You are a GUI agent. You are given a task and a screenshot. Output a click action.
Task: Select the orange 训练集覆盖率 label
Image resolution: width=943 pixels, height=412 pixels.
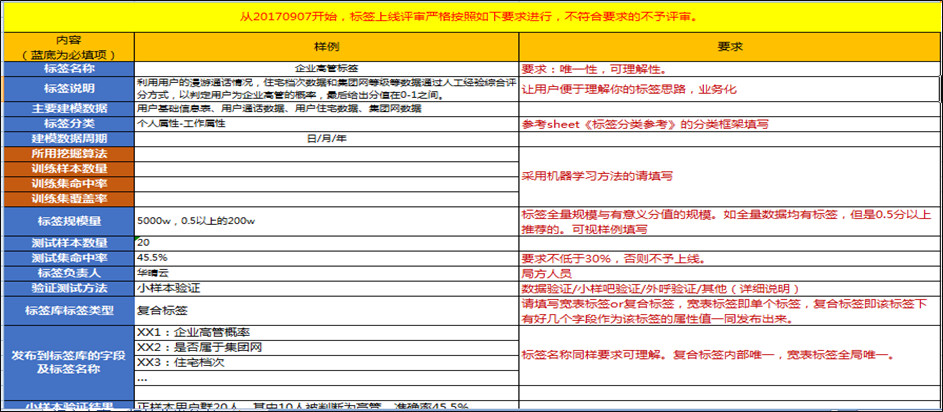tap(69, 199)
